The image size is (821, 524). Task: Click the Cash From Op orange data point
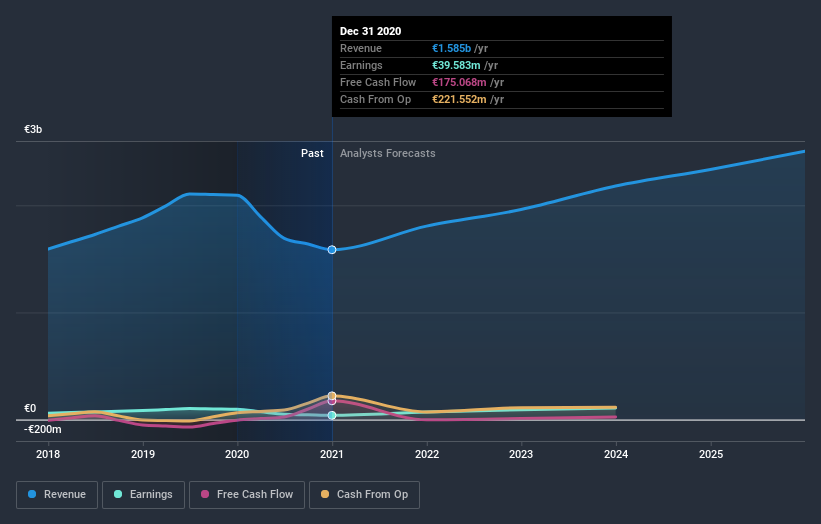pyautogui.click(x=332, y=396)
